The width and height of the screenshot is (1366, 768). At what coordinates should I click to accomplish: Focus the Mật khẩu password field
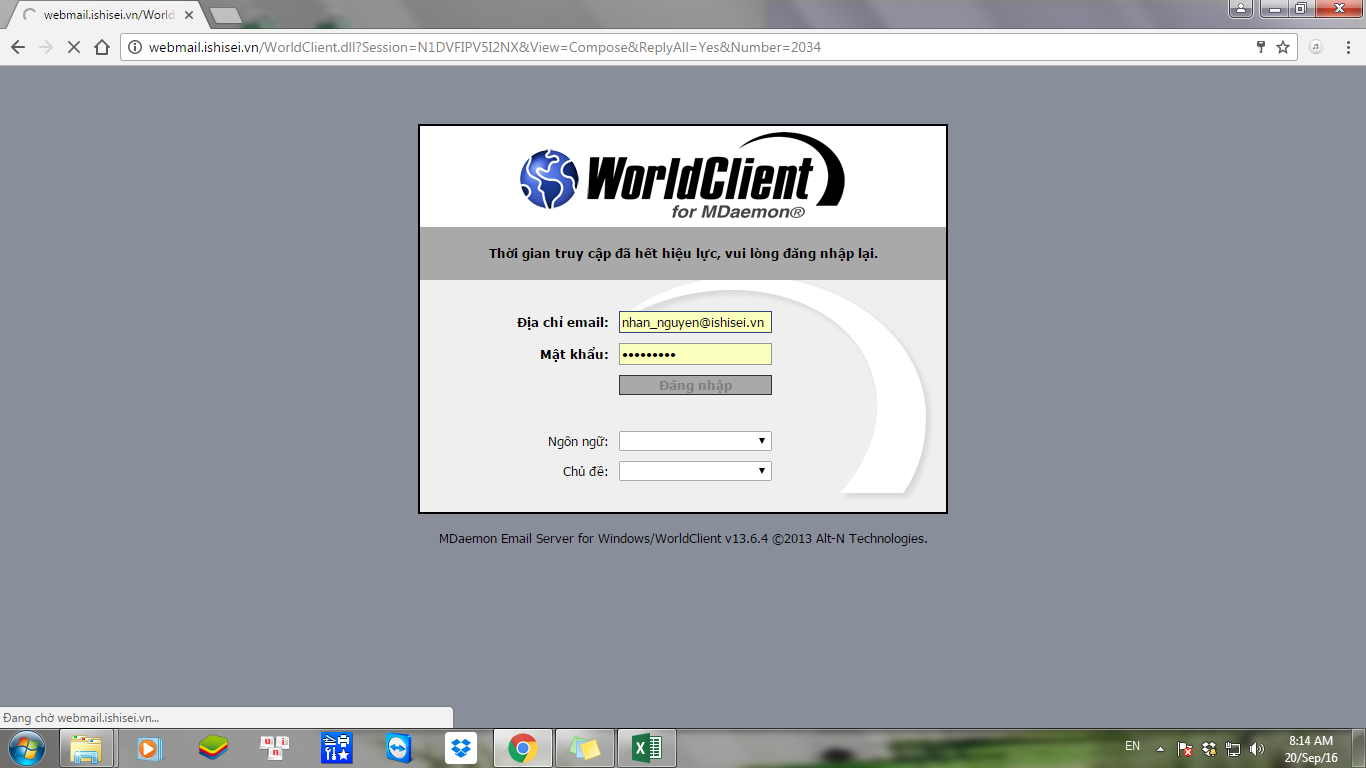pos(695,354)
